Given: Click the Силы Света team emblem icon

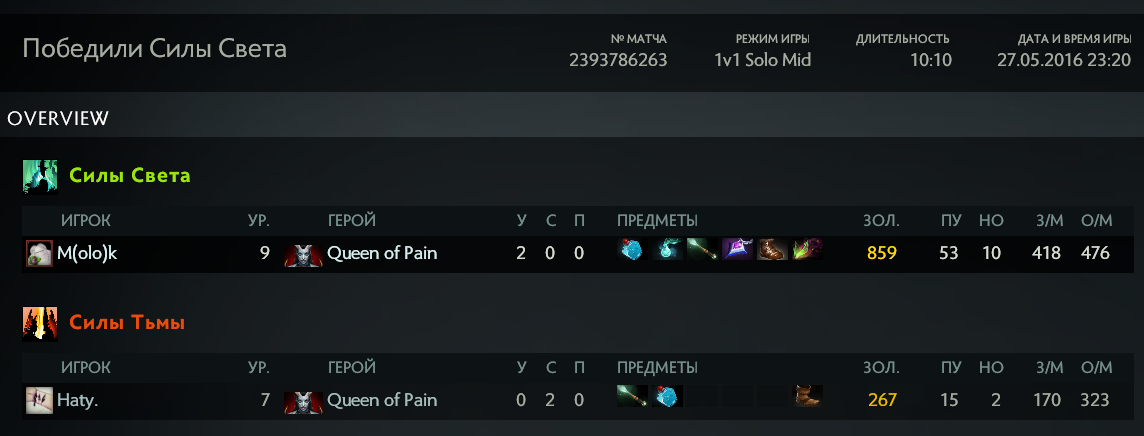Looking at the screenshot, I should (x=38, y=176).
